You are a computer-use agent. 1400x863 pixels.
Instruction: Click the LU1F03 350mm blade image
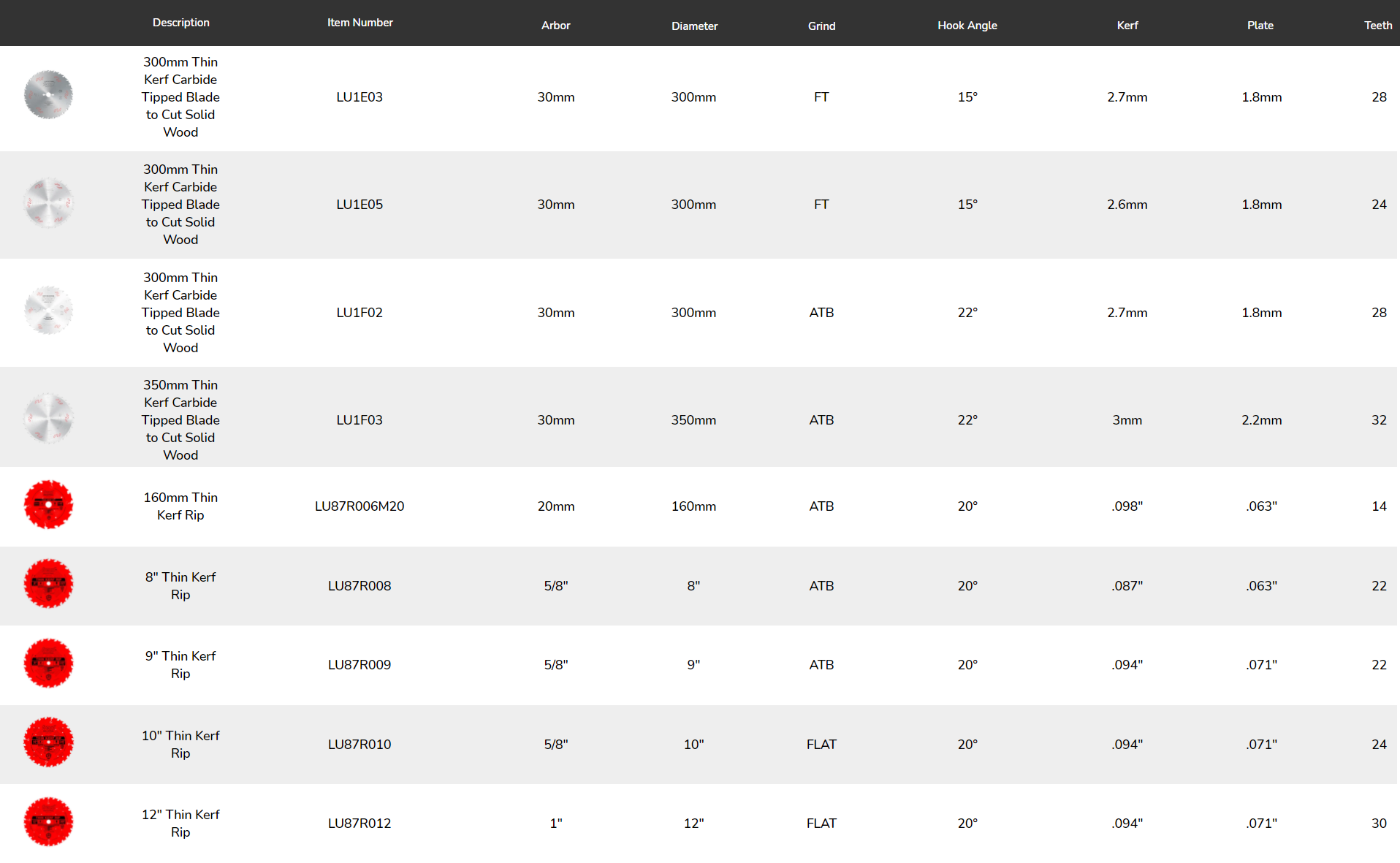[x=48, y=419]
